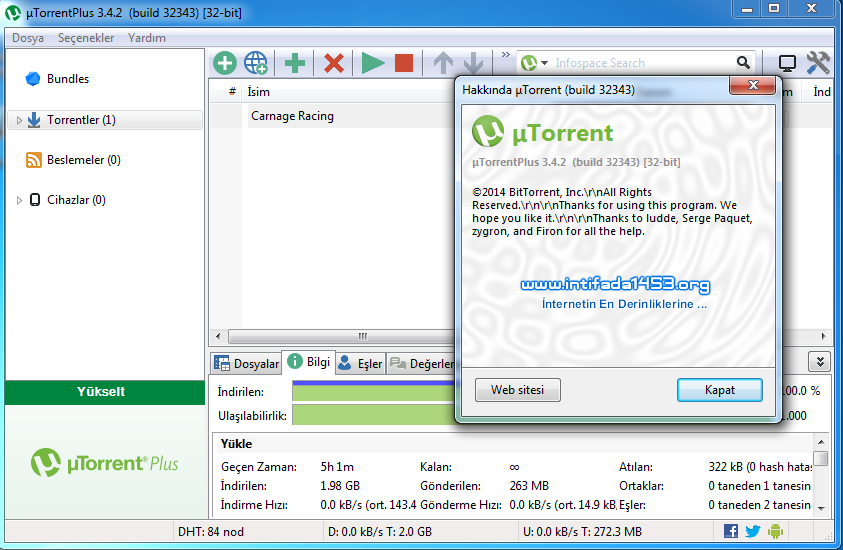Switch to the Değerler tab
Viewport: 843px width, 550px height.
click(422, 364)
